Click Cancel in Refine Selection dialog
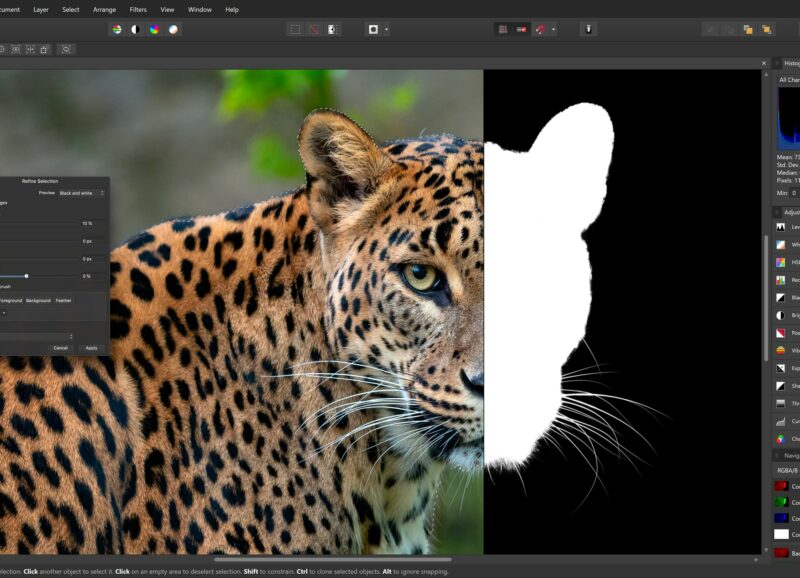This screenshot has height=578, width=800. point(61,348)
